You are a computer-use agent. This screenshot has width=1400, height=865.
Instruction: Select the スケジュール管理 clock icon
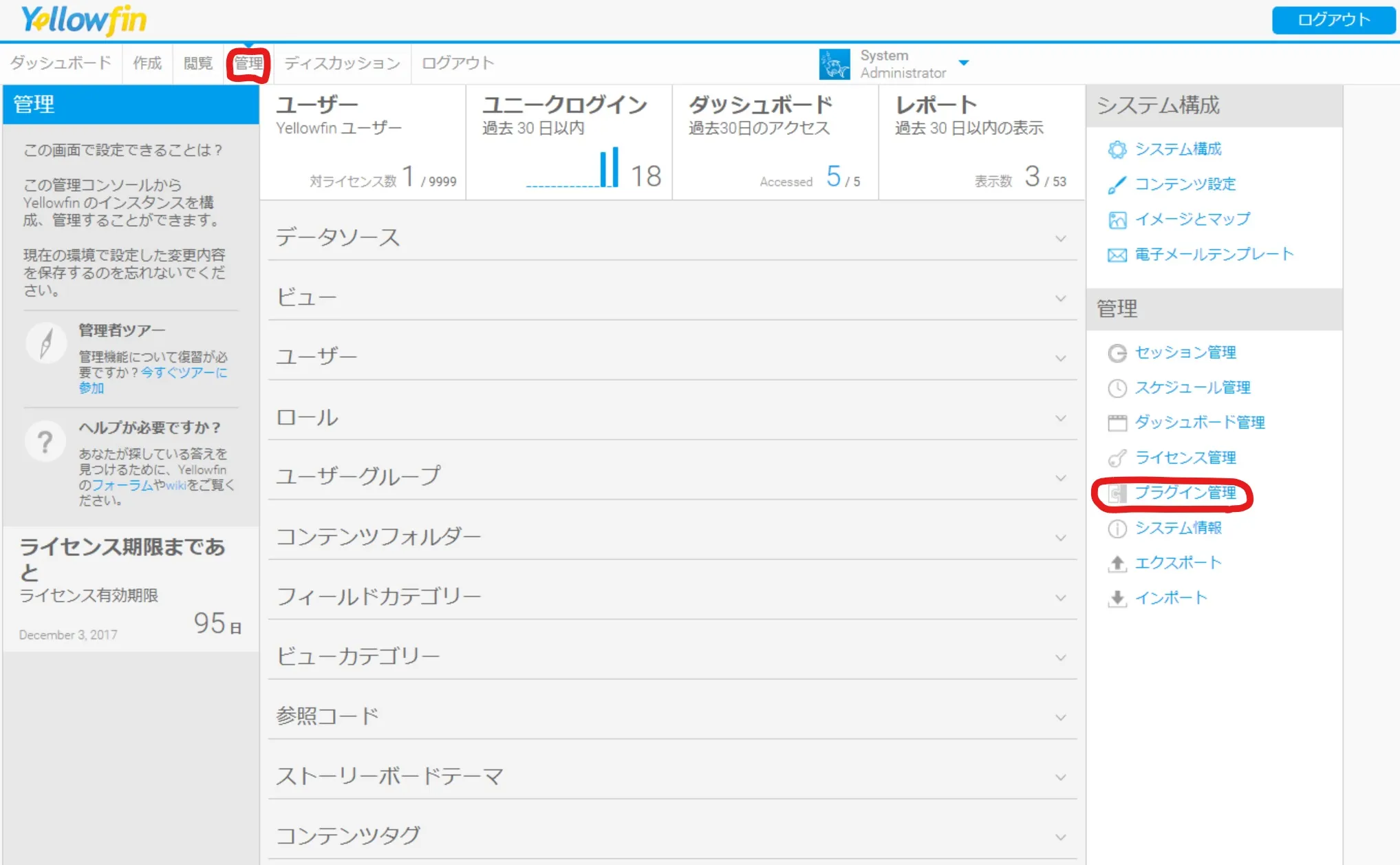(1118, 387)
